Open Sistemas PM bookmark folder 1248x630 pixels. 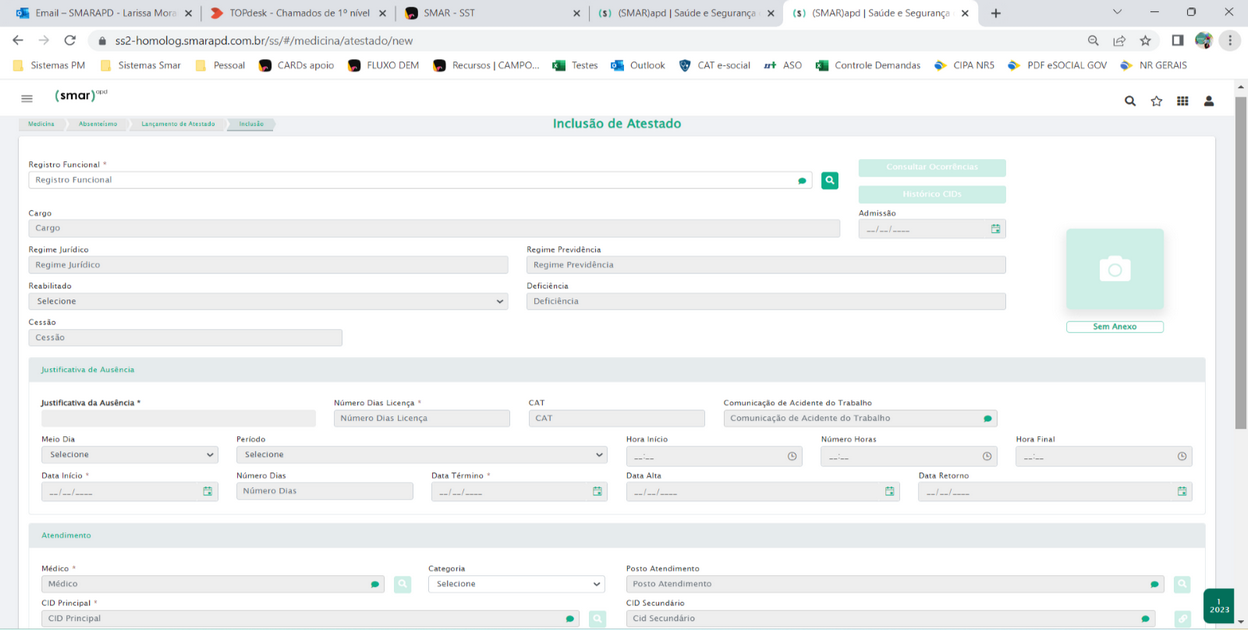(x=49, y=65)
